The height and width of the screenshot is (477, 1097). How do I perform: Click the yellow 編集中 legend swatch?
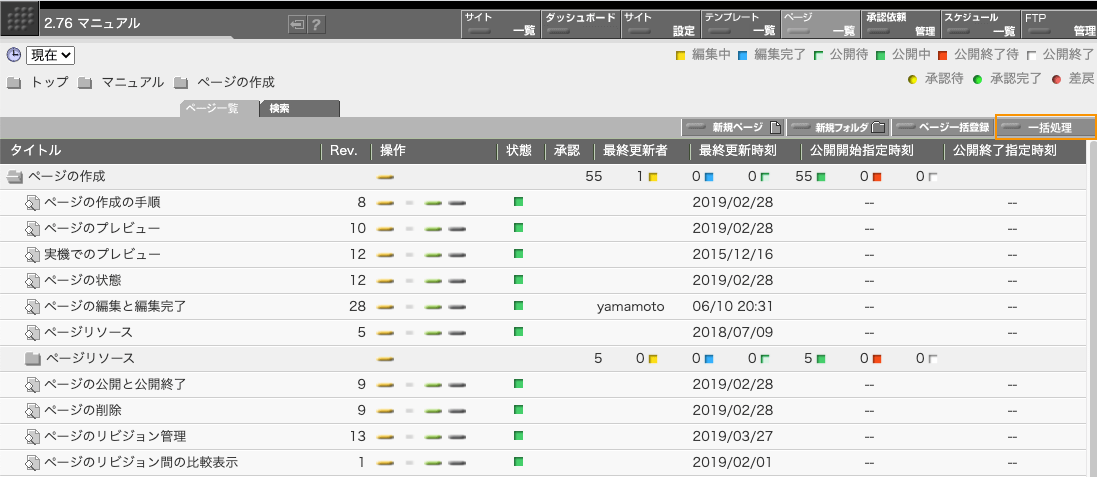point(681,55)
